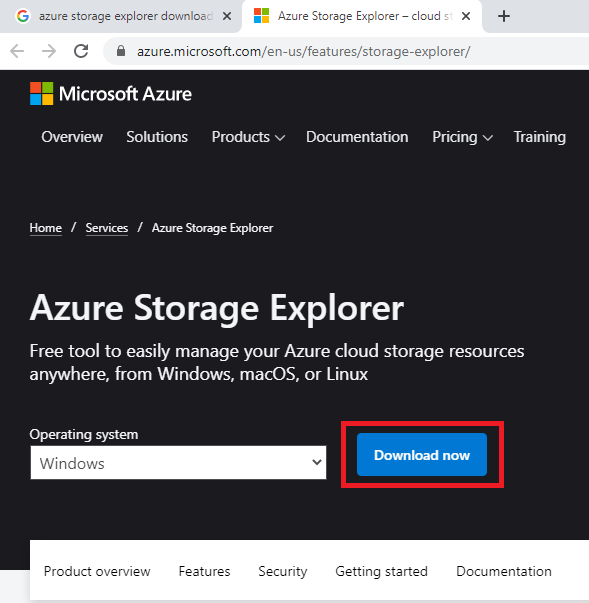Close the azure storage explorer download Google tab

(x=227, y=16)
